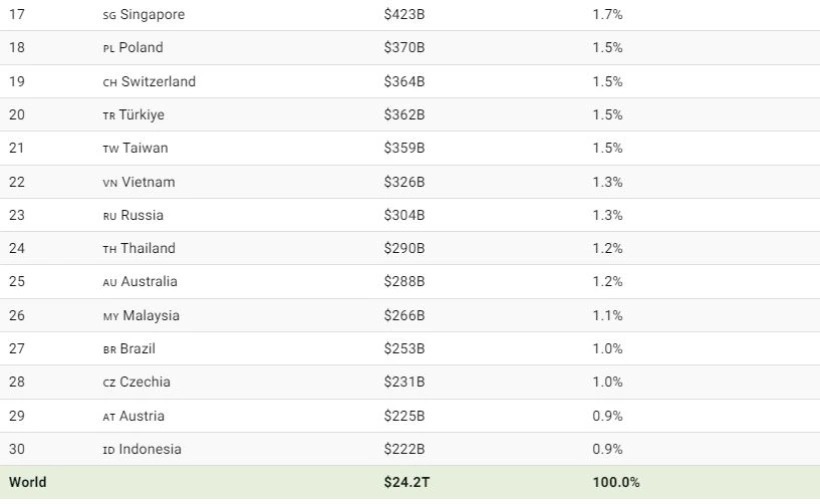
Task: Click the 100.0% world share cell
Action: pos(616,482)
